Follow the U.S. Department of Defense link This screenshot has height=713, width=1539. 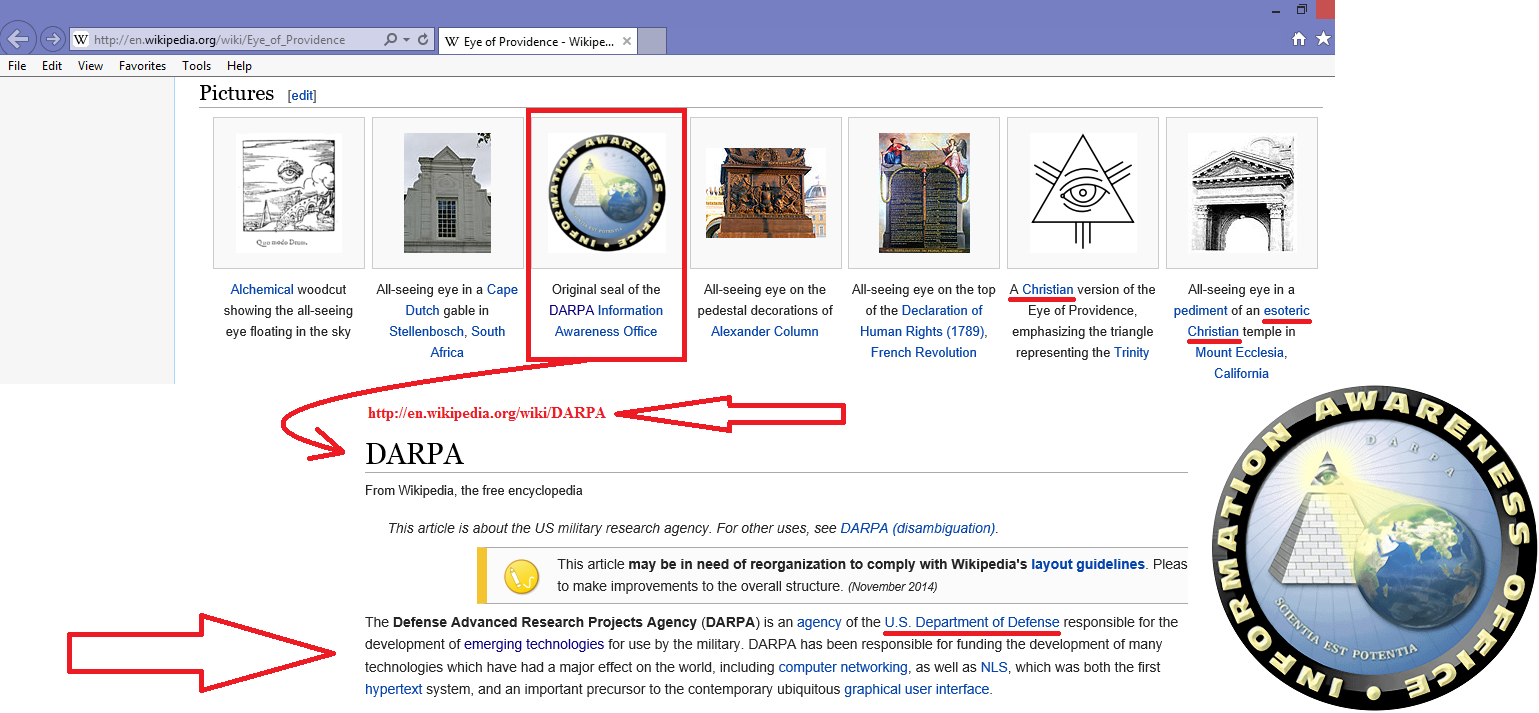pos(972,622)
